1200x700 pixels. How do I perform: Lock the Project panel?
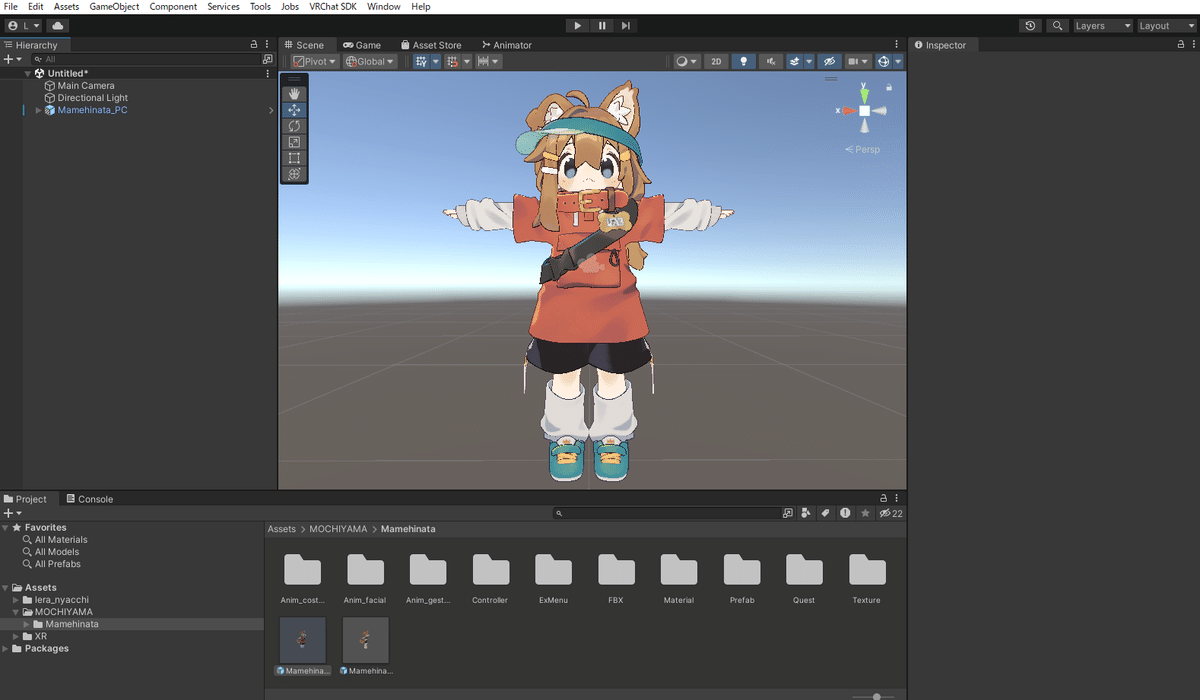pyautogui.click(x=883, y=499)
